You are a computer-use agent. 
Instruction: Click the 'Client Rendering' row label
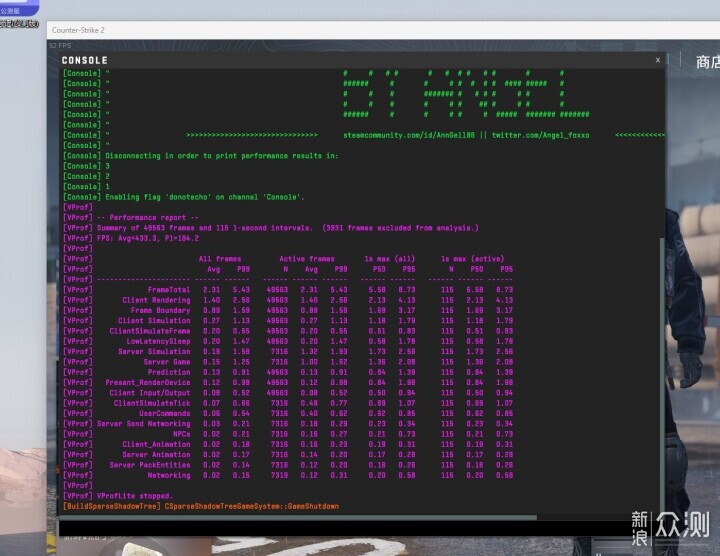click(156, 300)
